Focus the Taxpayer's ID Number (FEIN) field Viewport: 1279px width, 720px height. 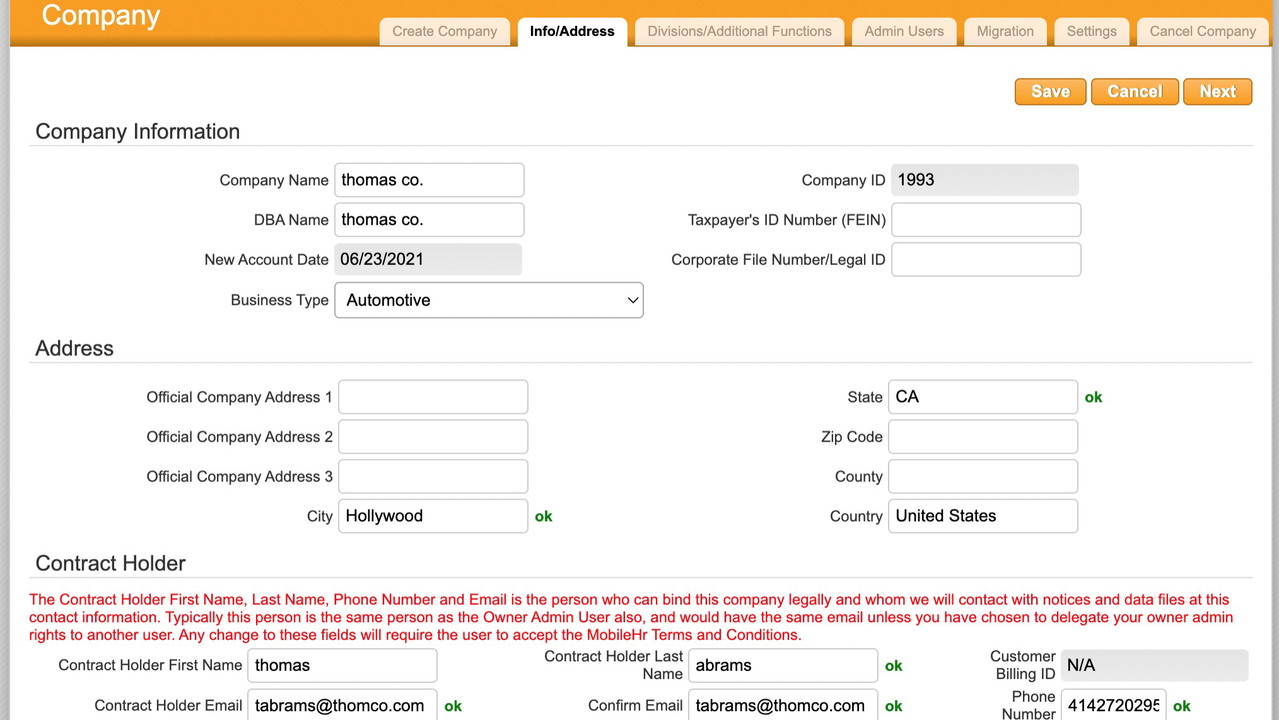985,220
